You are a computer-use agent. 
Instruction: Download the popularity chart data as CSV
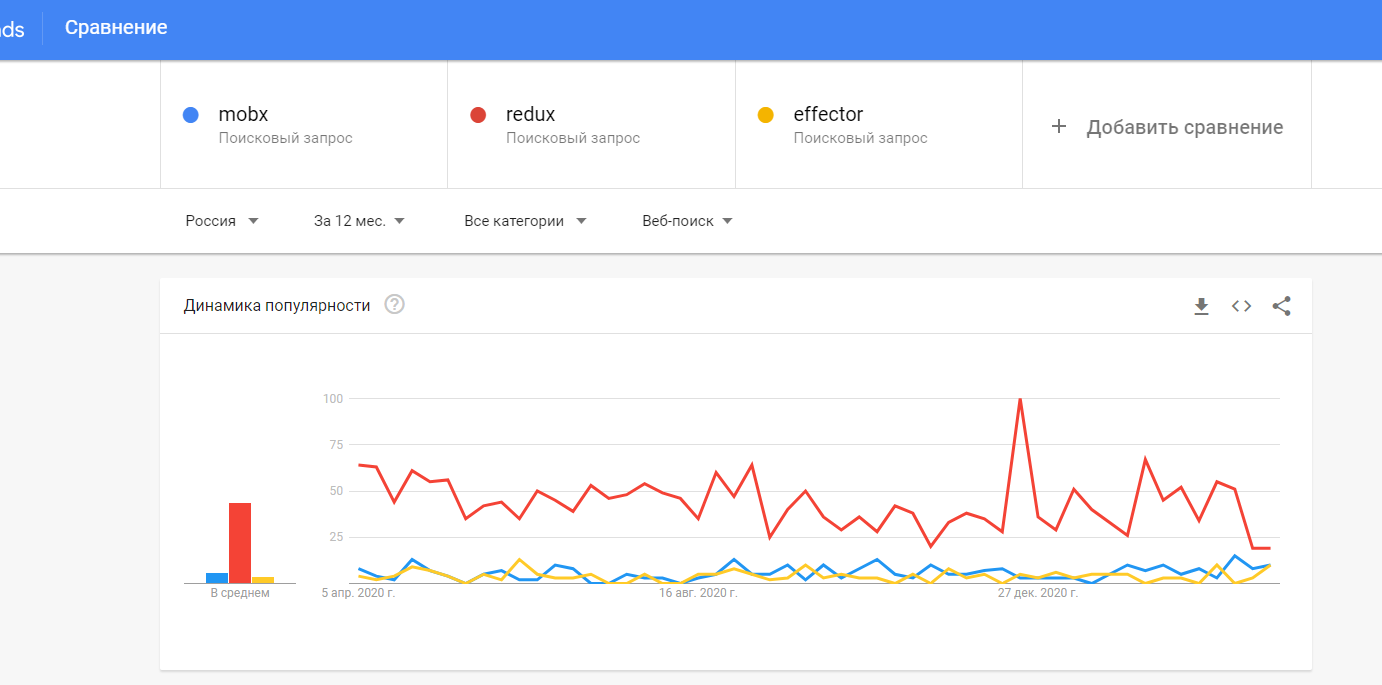pos(1201,306)
